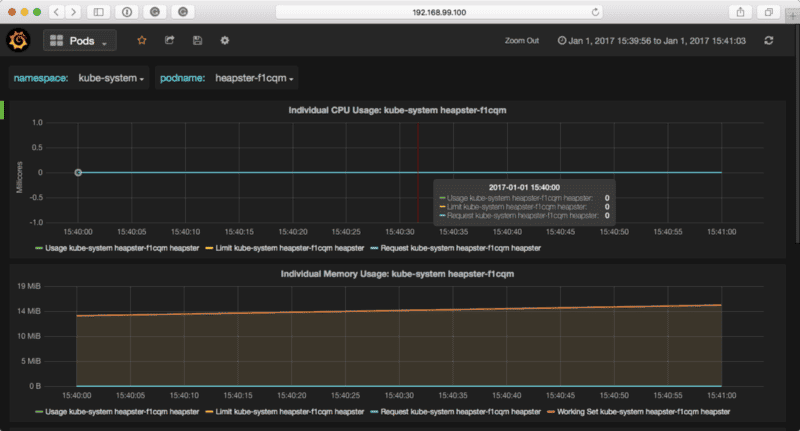
Task: Refresh the dashboard data
Action: 768,41
